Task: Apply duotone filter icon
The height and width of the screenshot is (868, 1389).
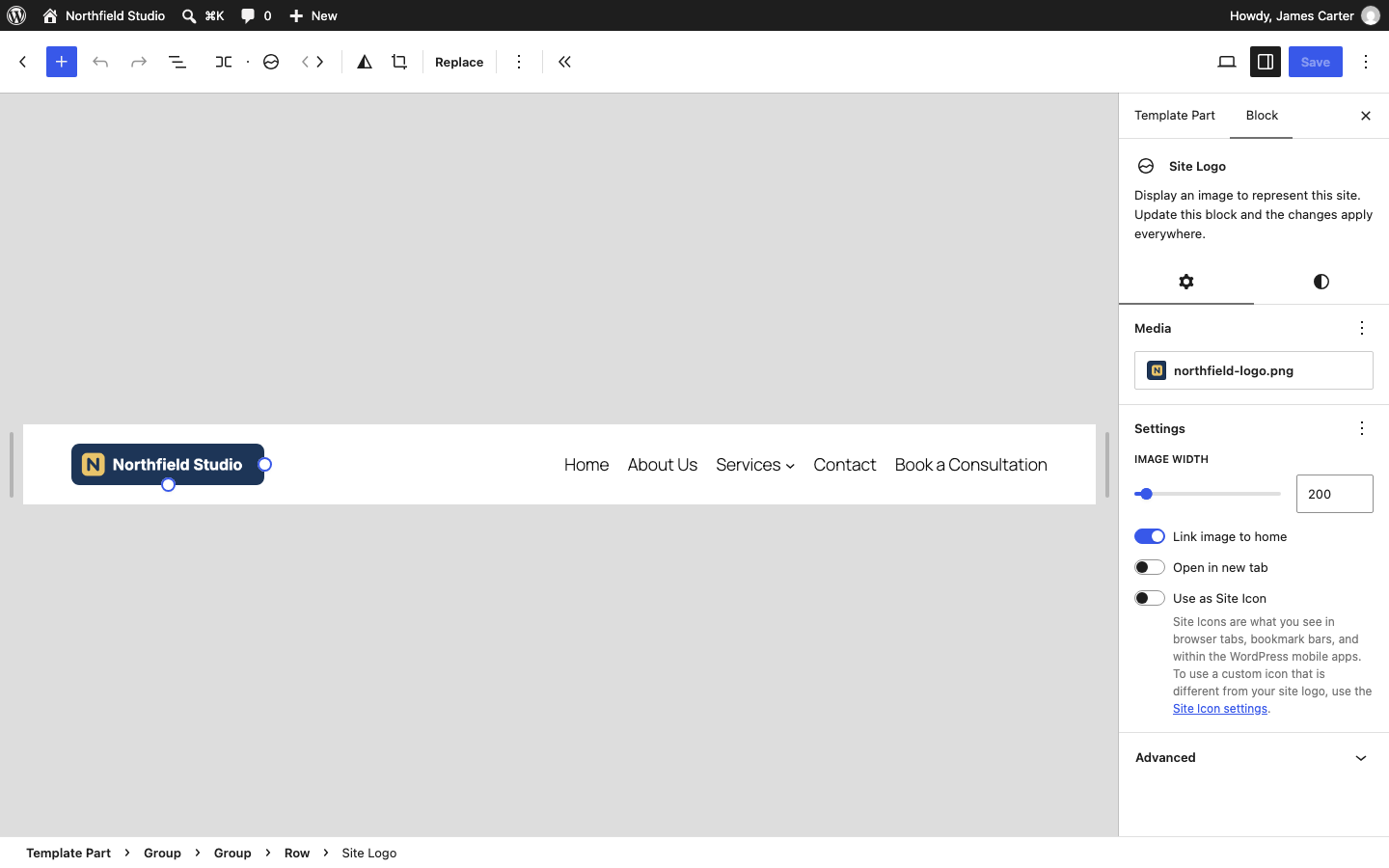Action: (365, 62)
